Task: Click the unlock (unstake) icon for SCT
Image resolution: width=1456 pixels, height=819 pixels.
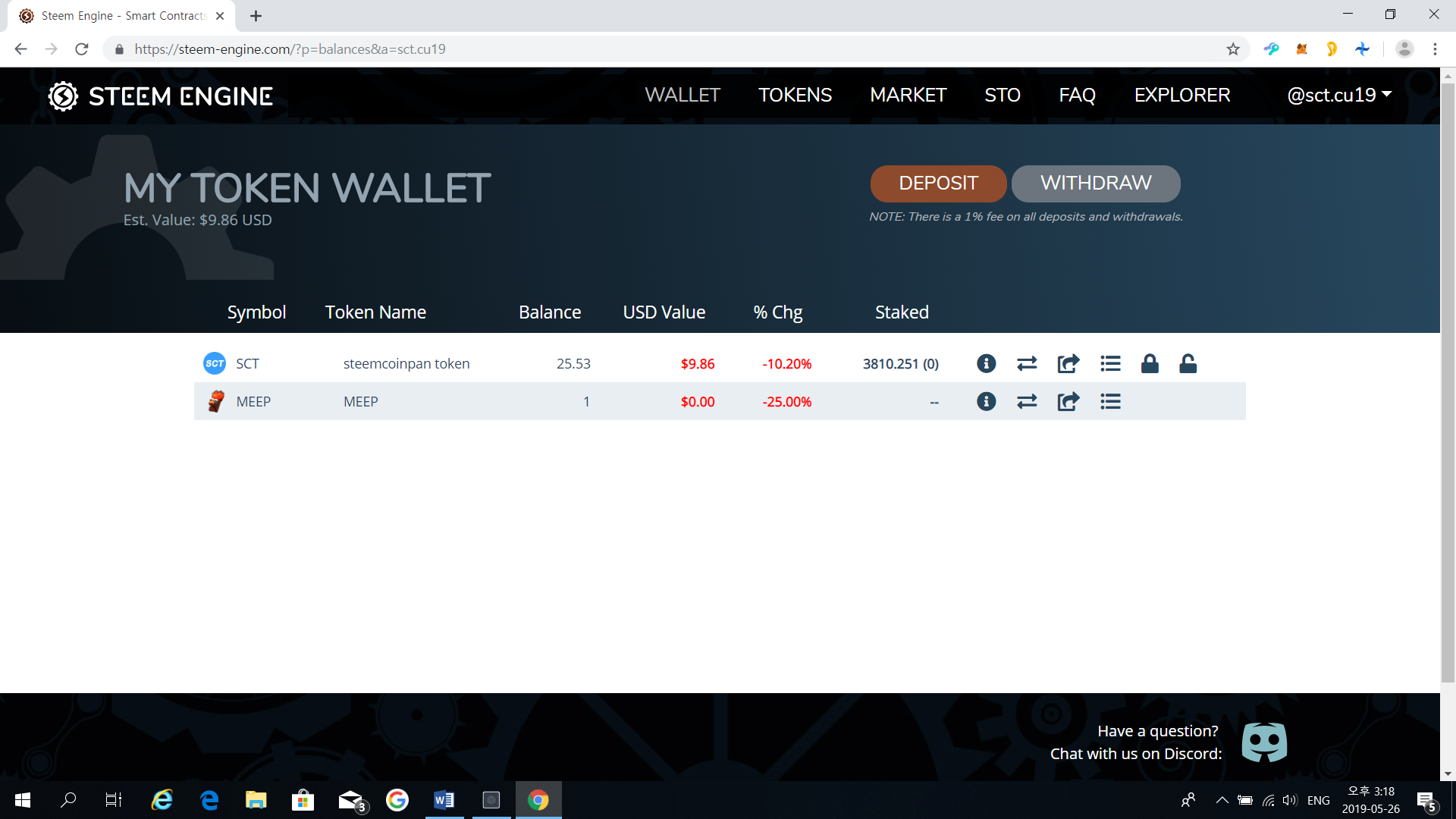Action: tap(1188, 364)
